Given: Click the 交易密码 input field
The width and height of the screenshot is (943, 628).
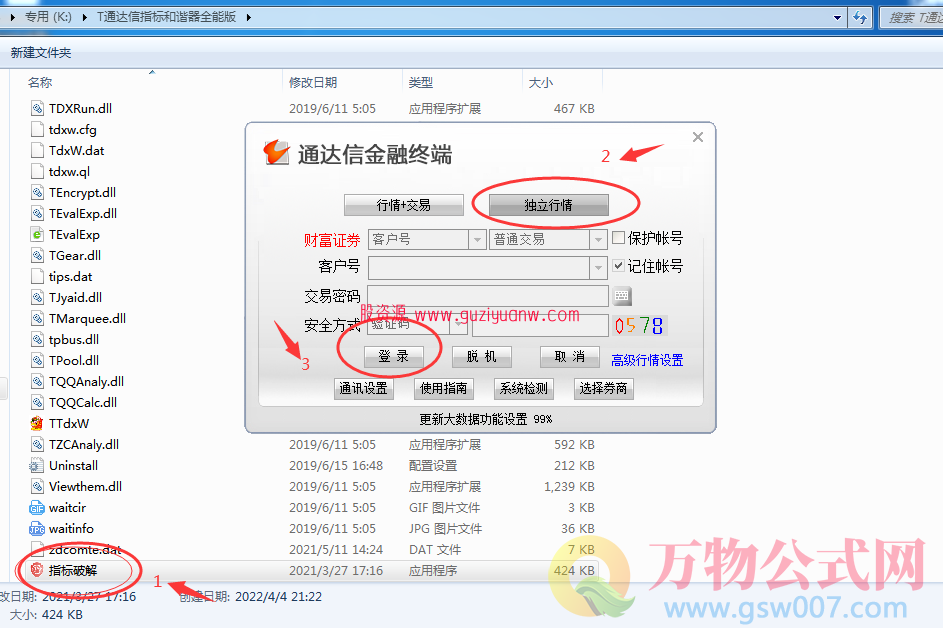Looking at the screenshot, I should tap(488, 295).
